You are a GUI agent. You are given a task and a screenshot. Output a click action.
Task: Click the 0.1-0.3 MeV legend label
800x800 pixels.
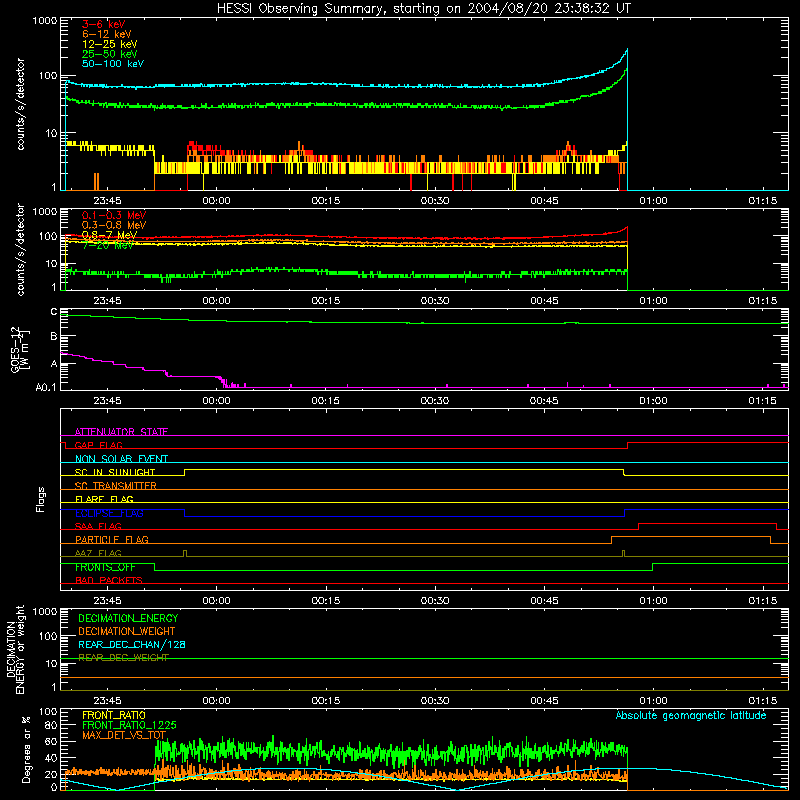click(x=114, y=215)
